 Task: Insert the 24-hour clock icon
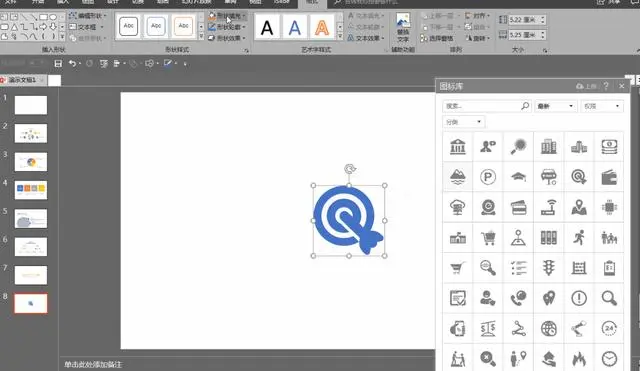[609, 329]
